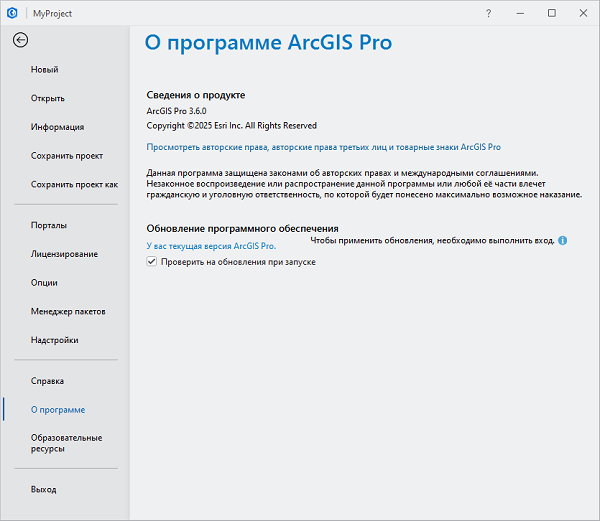
Task: Click the 'Сведения о продукте' heading
Action: pos(196,95)
